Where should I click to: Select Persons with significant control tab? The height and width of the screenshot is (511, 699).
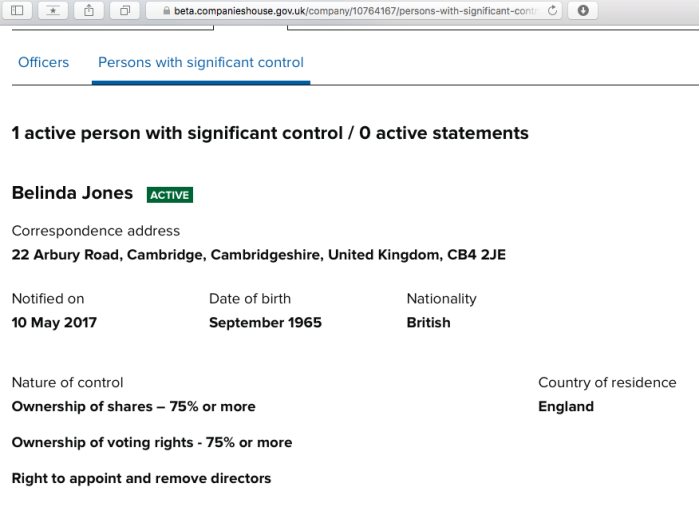(x=201, y=62)
